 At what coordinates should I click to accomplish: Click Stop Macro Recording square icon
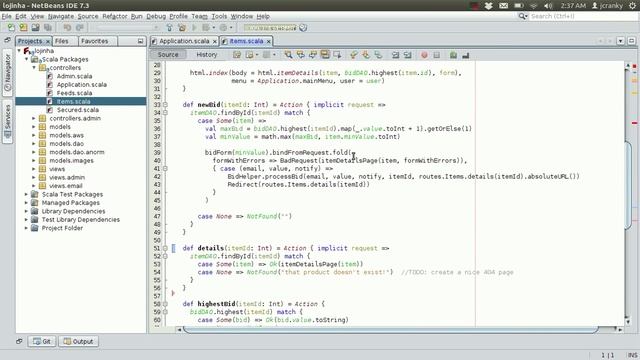point(436,55)
